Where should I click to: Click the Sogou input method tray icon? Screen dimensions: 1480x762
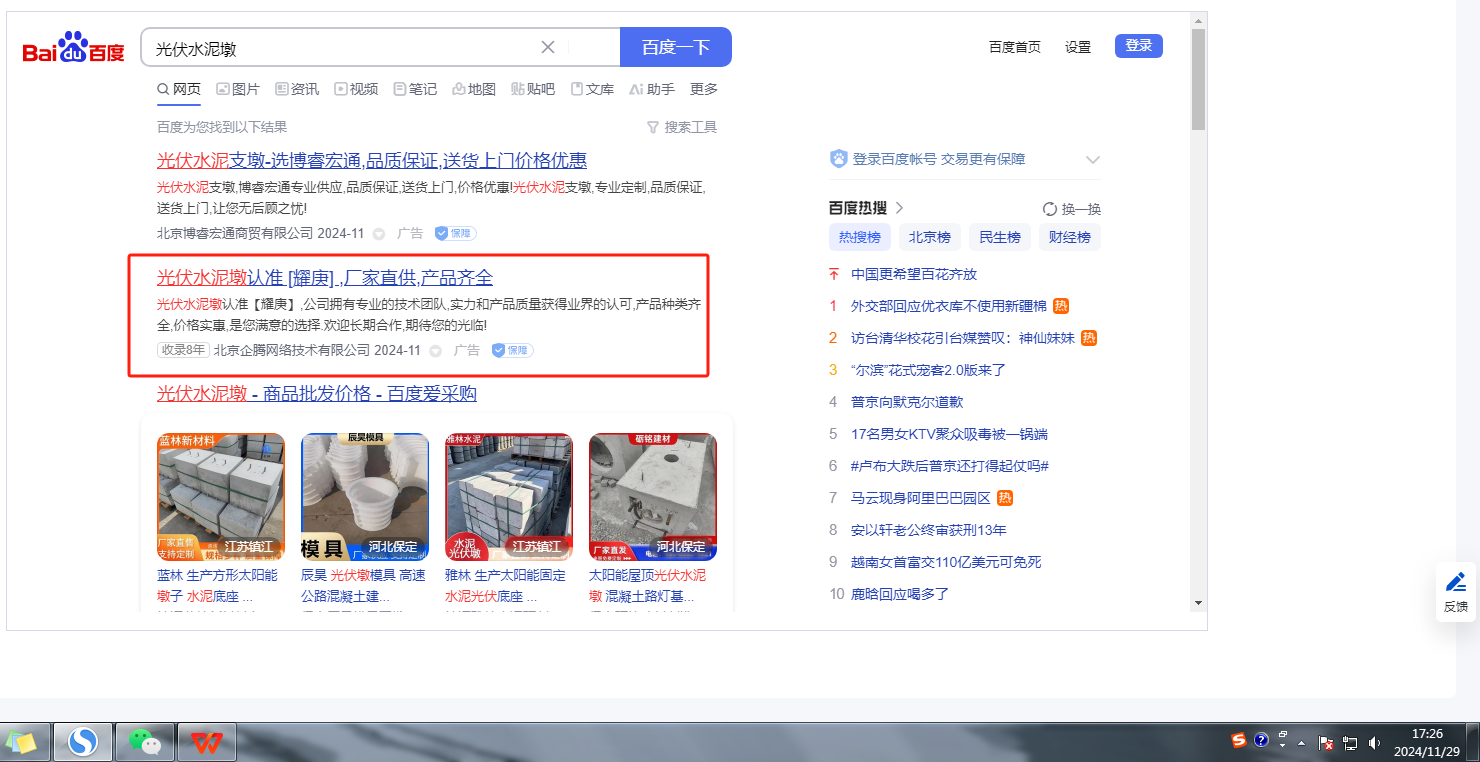coord(1239,741)
